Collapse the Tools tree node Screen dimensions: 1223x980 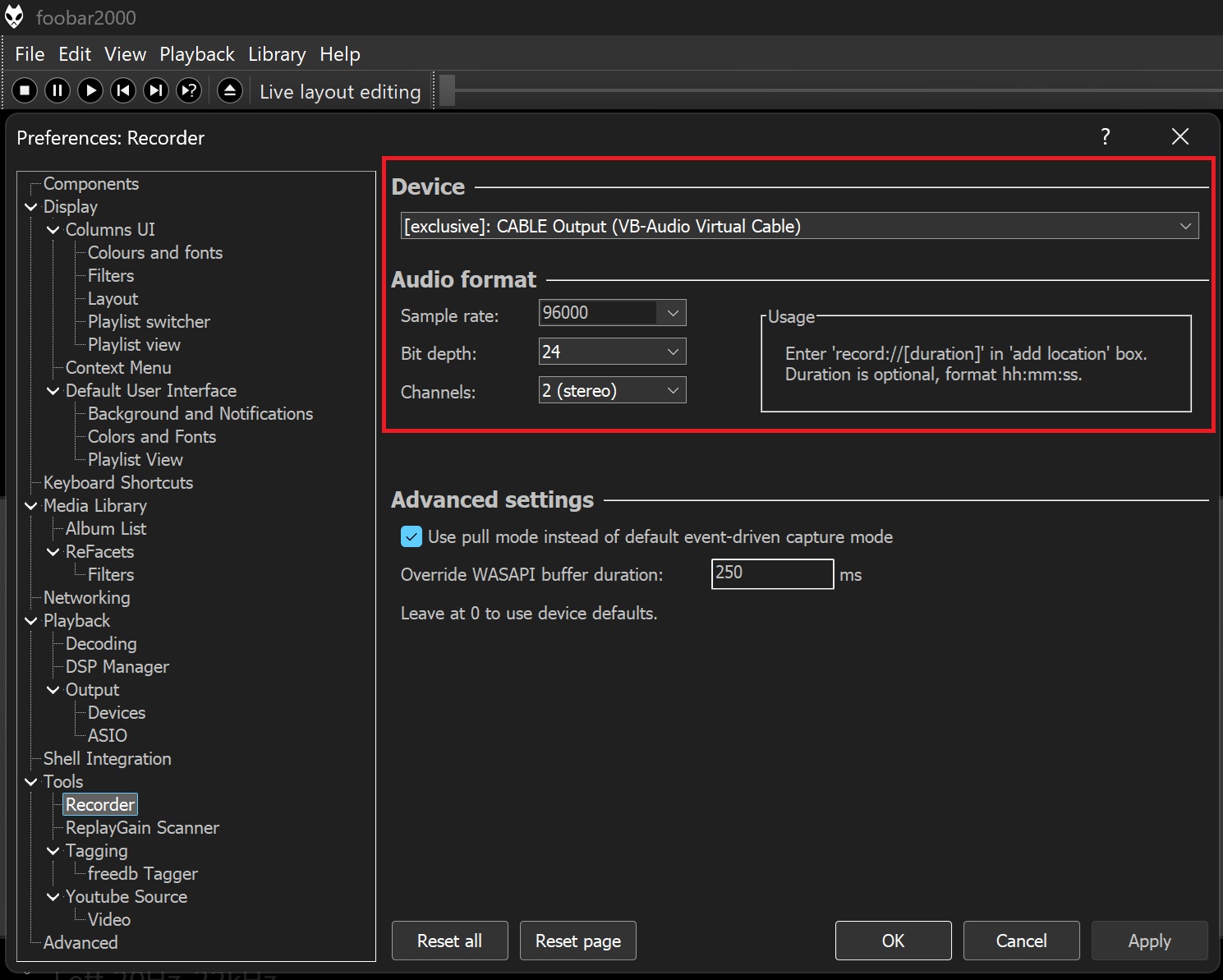(x=31, y=782)
